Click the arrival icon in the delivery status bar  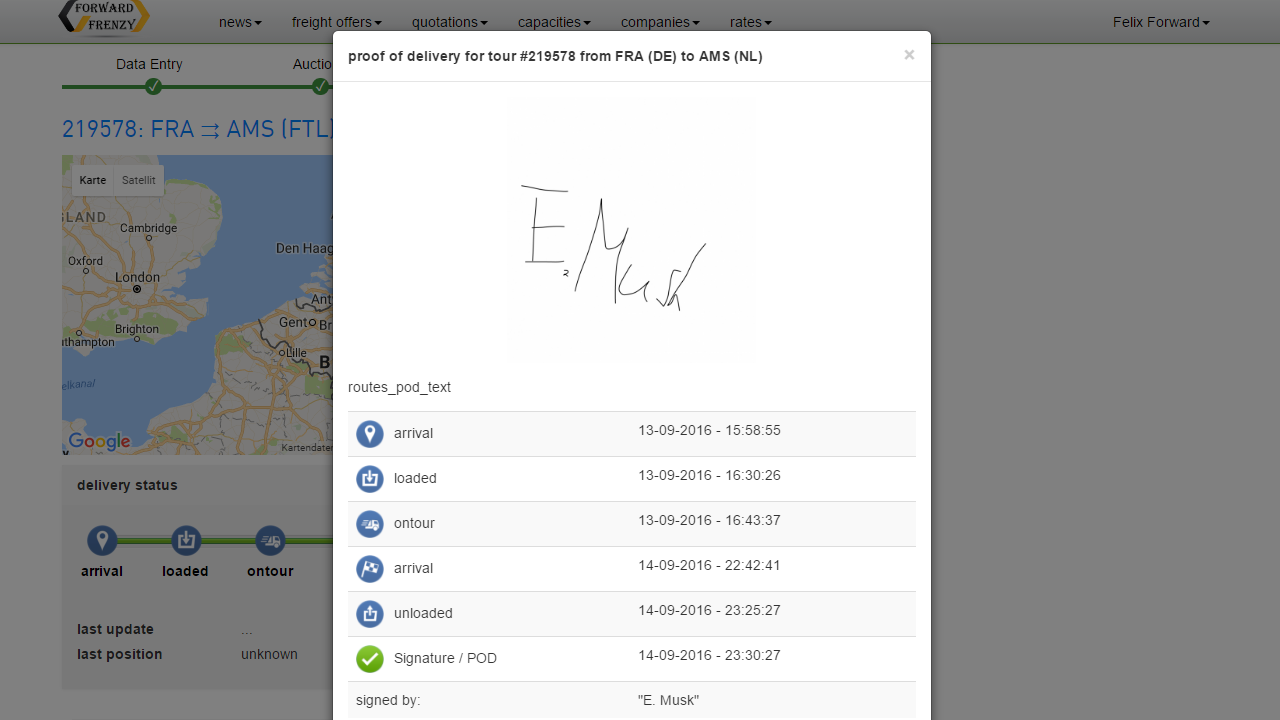tap(102, 541)
